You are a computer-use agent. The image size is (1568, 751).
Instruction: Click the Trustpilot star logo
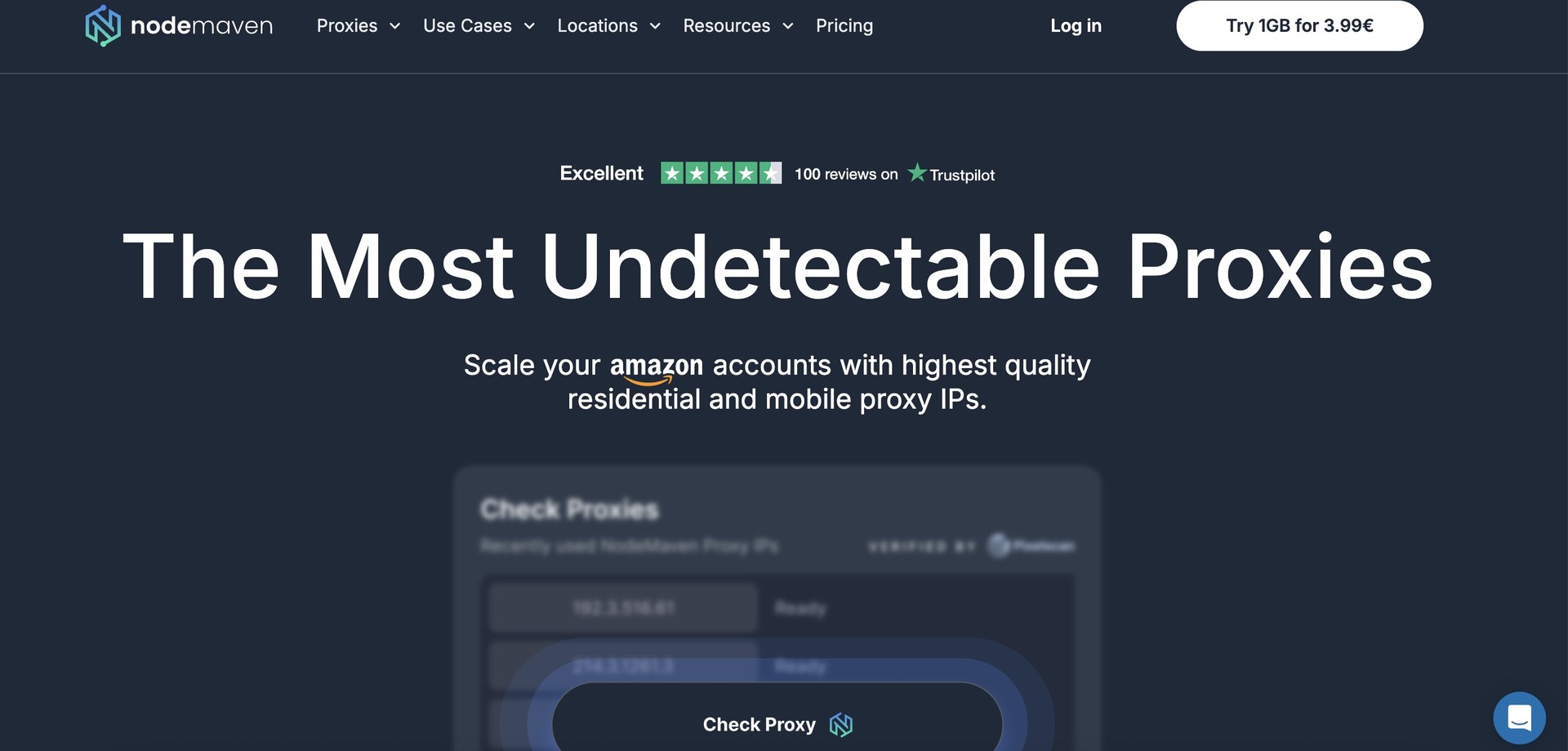[x=917, y=173]
